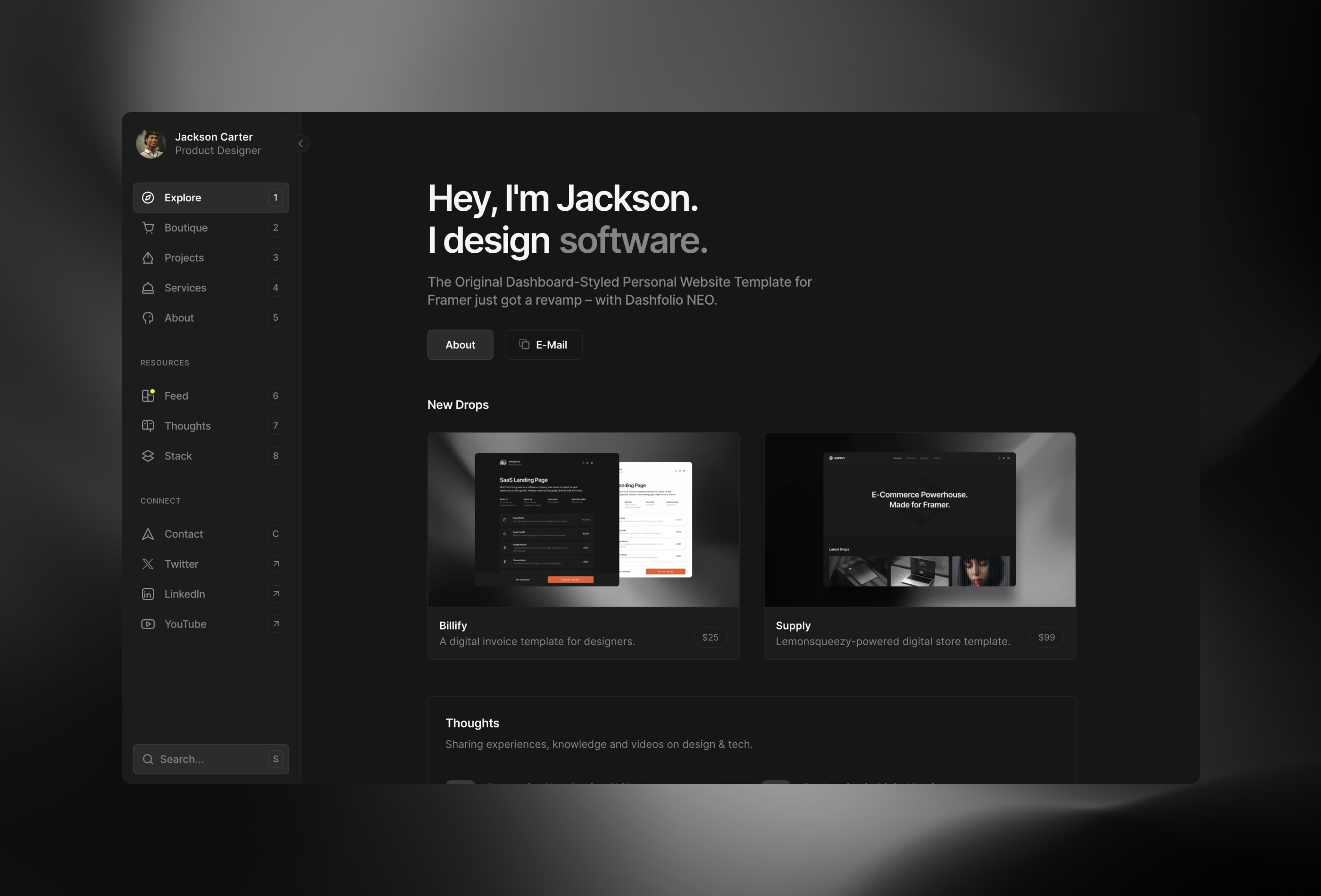Open the search magnifier icon
Viewport: 1321px width, 896px height.
point(148,758)
